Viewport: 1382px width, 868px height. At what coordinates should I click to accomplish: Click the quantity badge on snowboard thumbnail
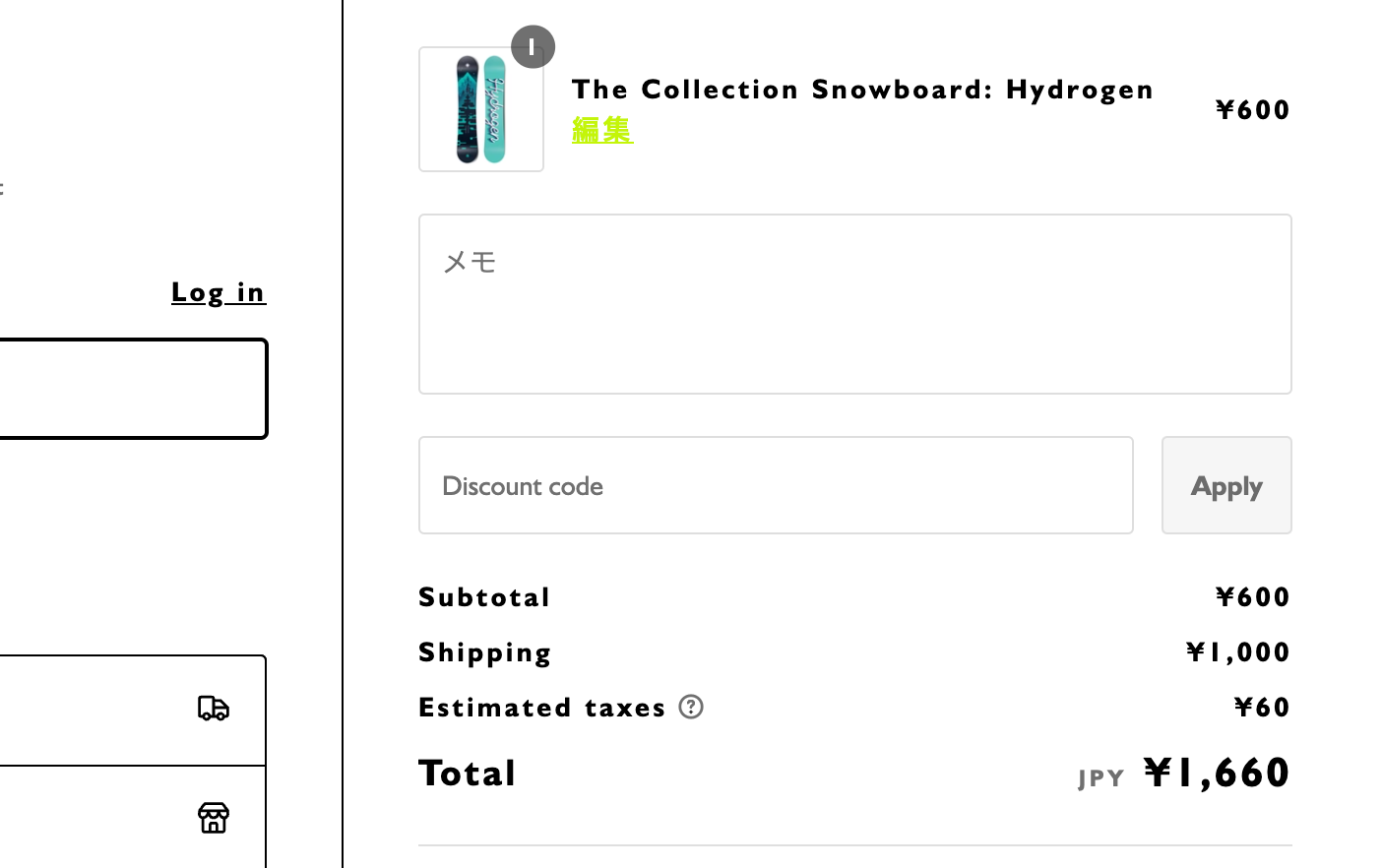[x=533, y=47]
